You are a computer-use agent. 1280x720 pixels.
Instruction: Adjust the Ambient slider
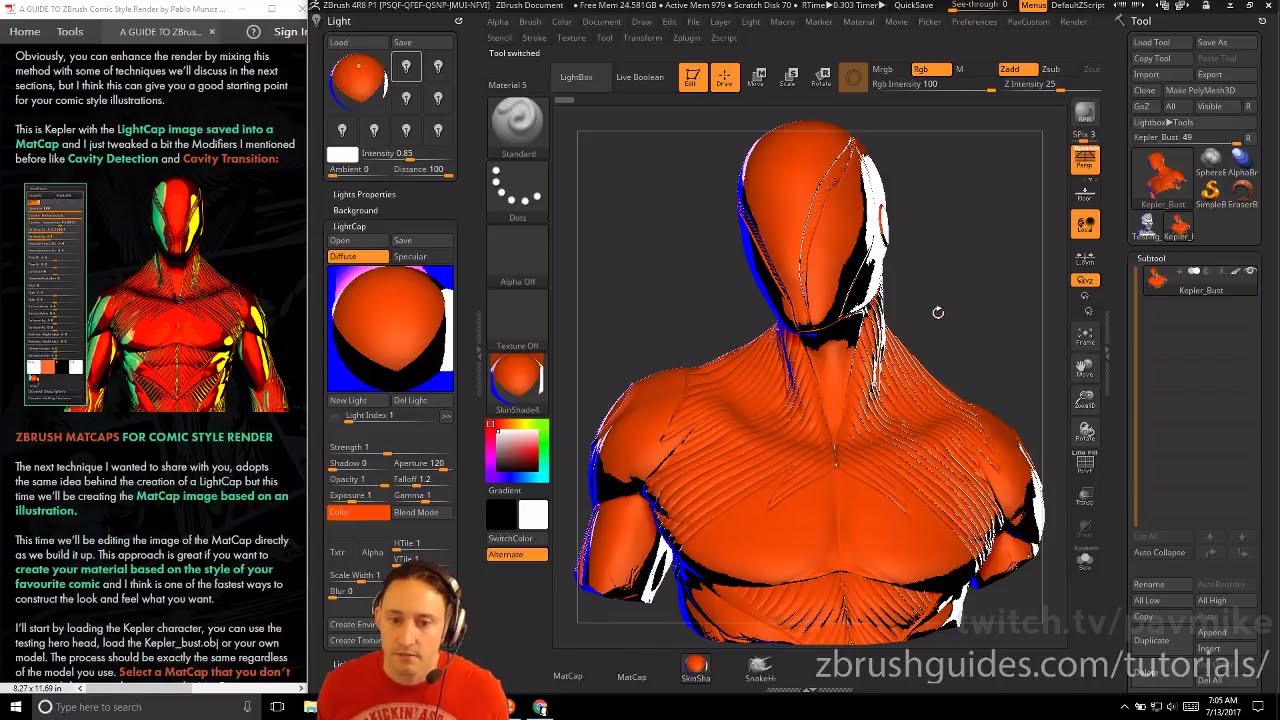coord(358,170)
